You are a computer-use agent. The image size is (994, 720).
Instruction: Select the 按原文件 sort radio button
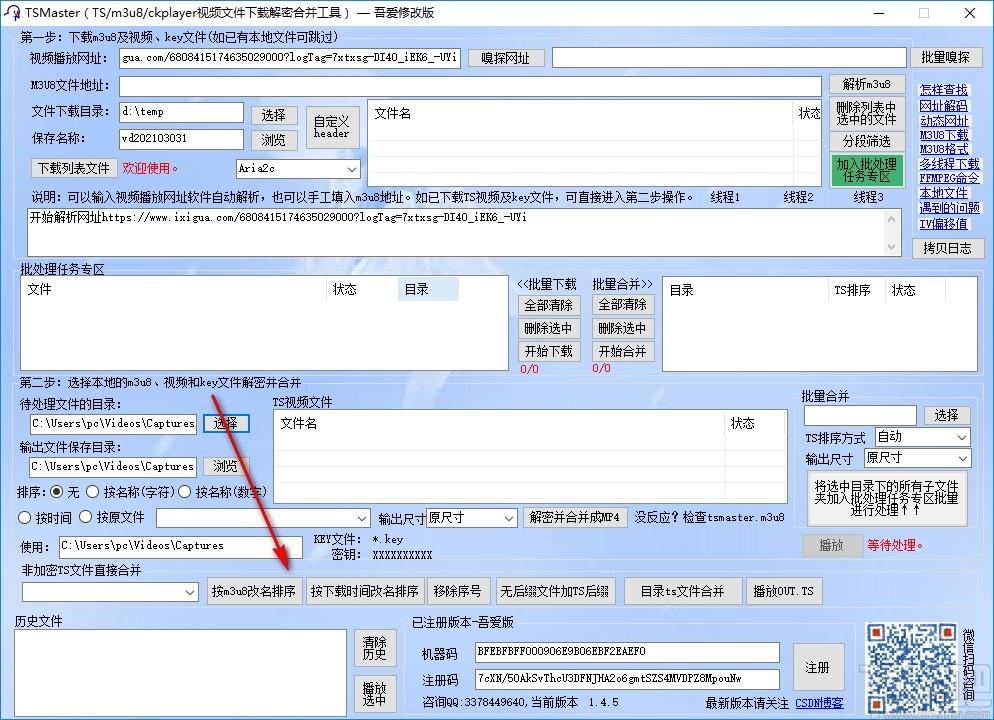pos(86,517)
